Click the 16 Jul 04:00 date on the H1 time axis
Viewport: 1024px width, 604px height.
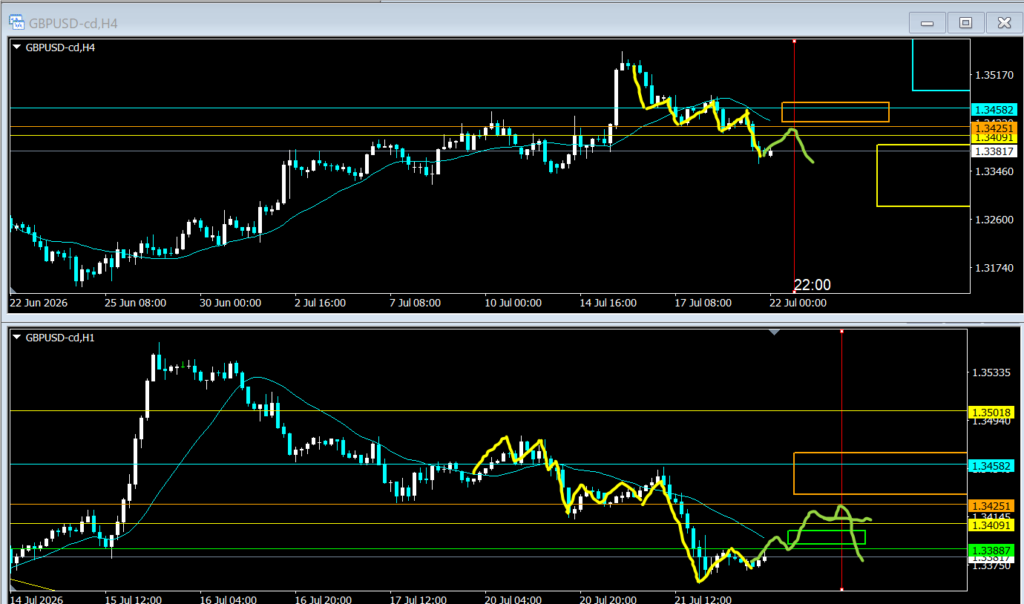228,599
